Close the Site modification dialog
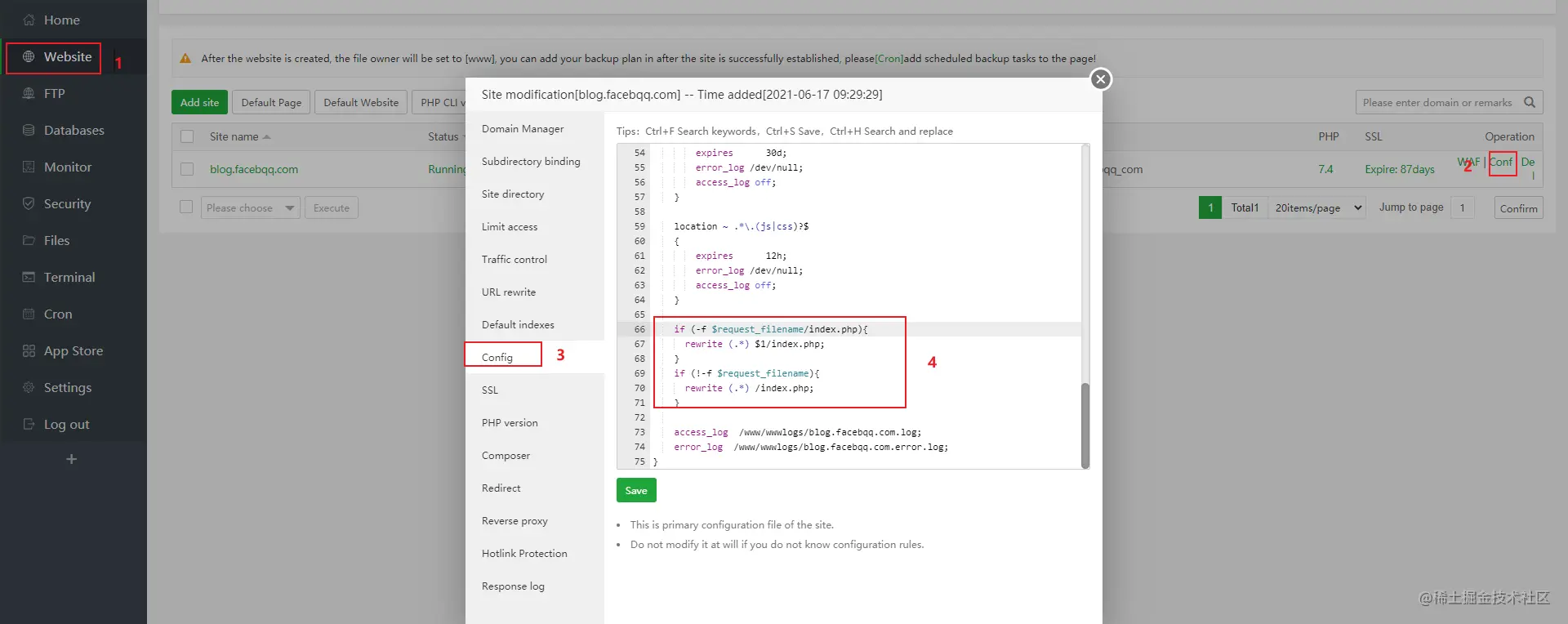This screenshot has width=1568, height=624. pyautogui.click(x=1101, y=79)
